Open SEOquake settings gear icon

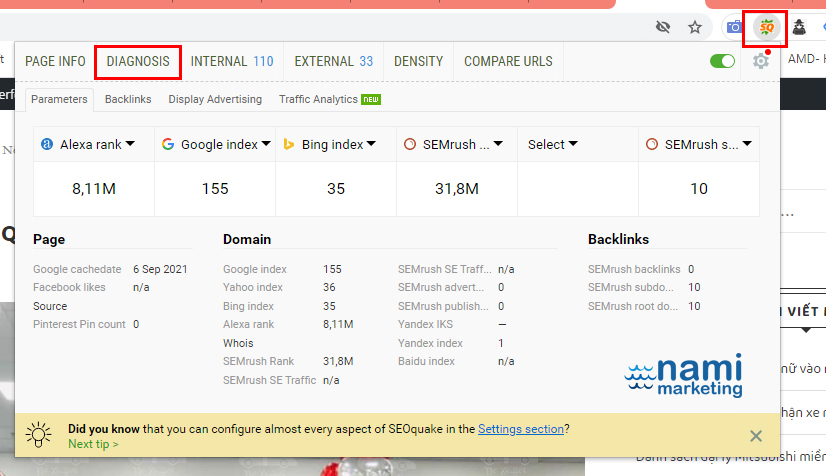[x=761, y=61]
